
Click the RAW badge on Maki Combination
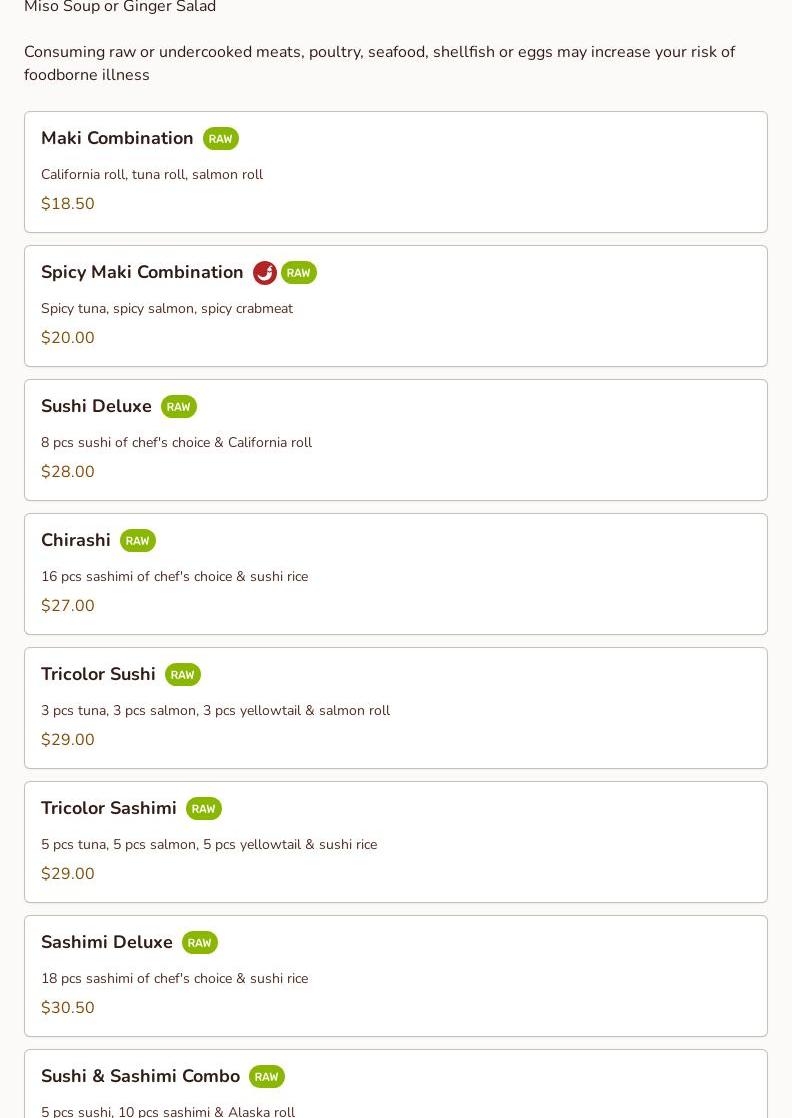[x=220, y=139]
